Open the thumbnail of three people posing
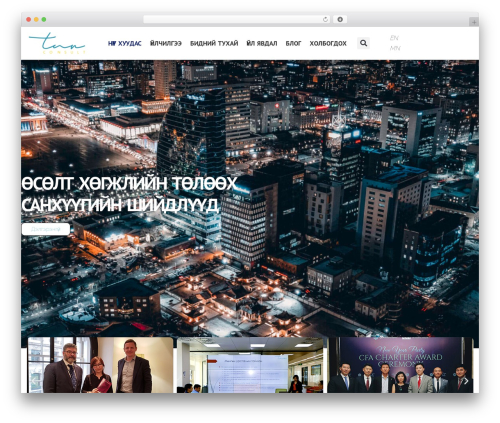The width and height of the screenshot is (500, 423). [100, 365]
